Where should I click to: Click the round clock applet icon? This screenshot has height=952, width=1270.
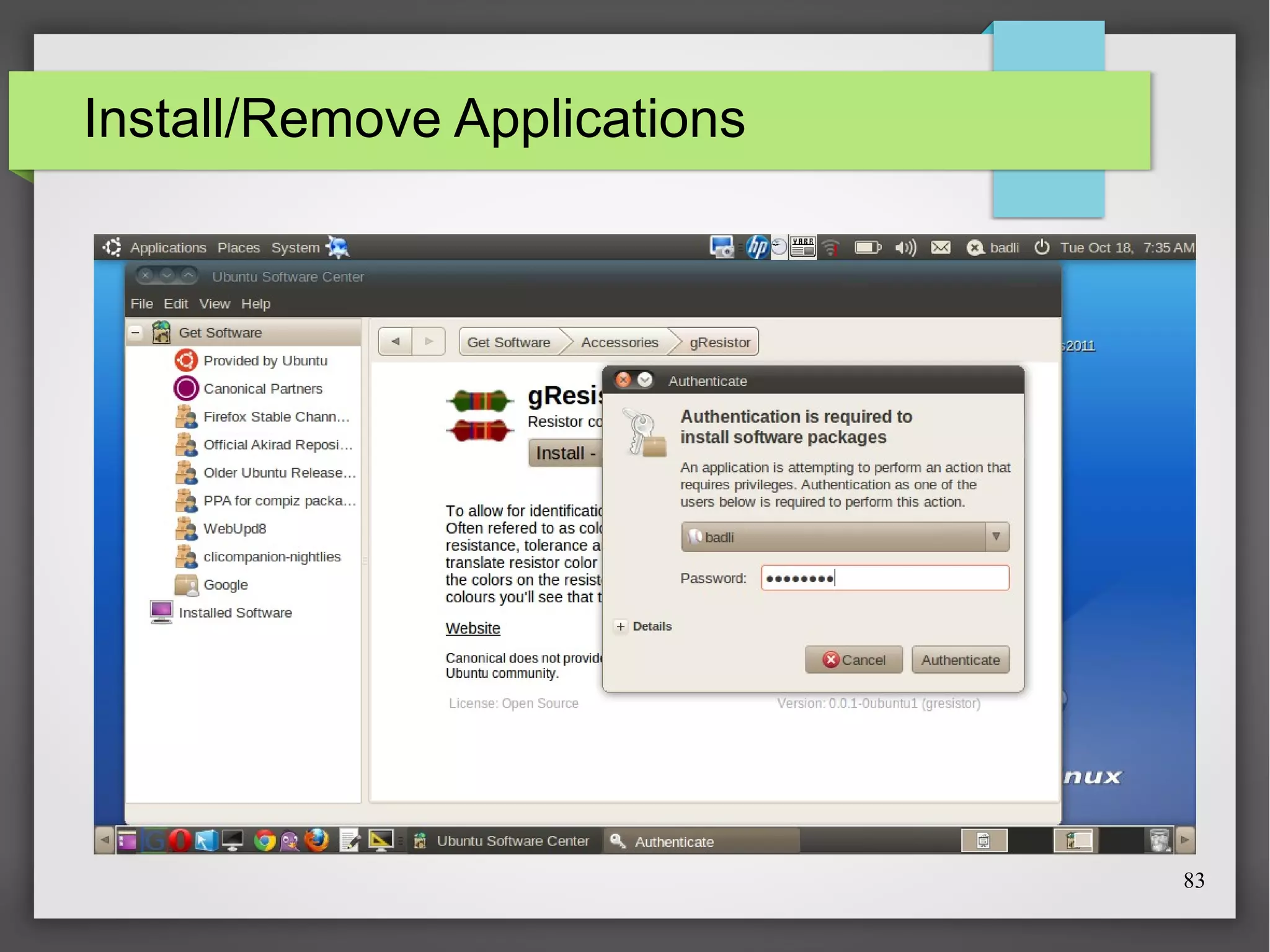(x=779, y=247)
